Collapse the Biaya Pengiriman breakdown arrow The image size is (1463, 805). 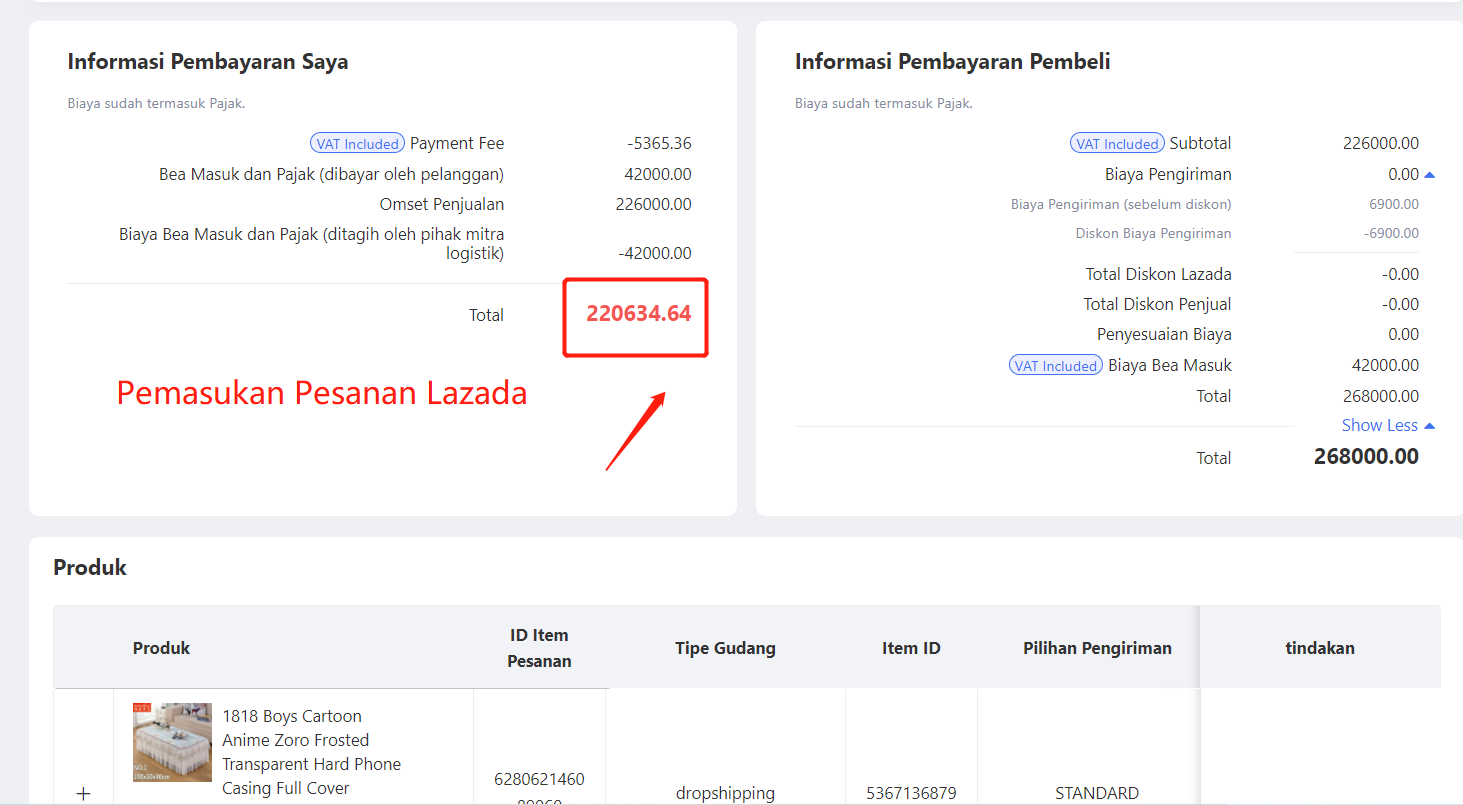click(x=1429, y=175)
